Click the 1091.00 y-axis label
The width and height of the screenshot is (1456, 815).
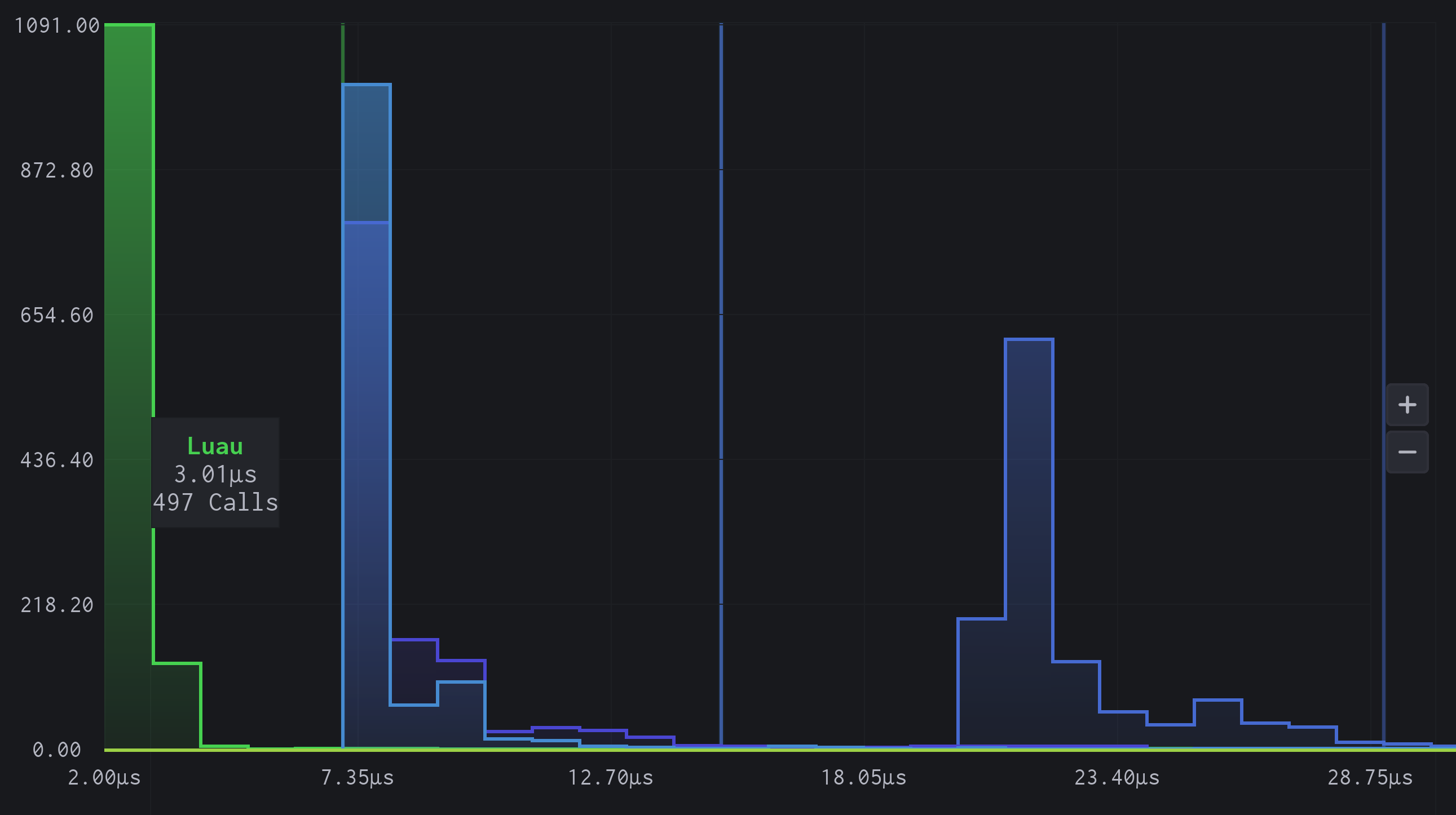56,25
